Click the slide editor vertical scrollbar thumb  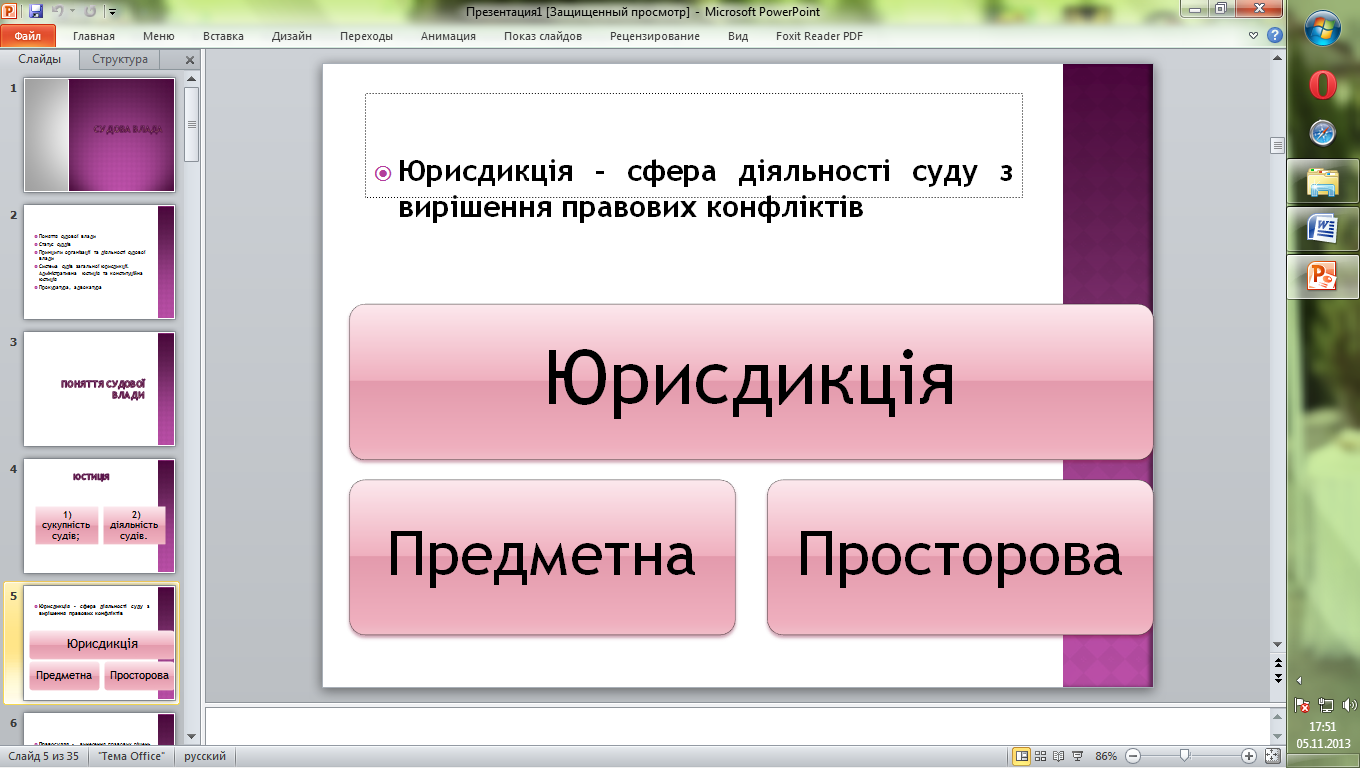point(1277,145)
